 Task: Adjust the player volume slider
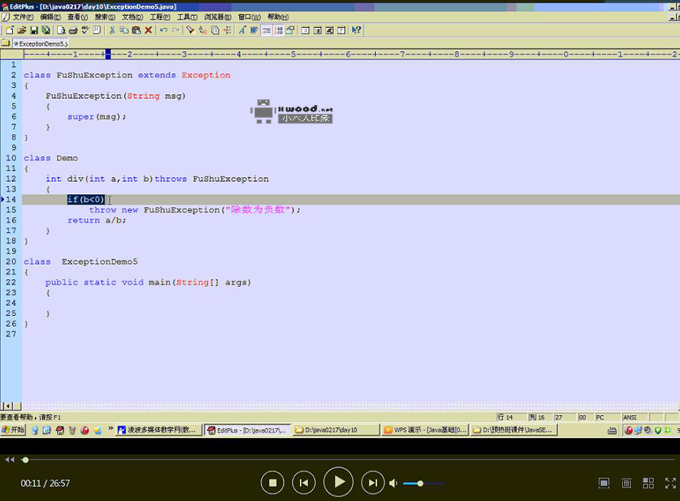pos(423,483)
